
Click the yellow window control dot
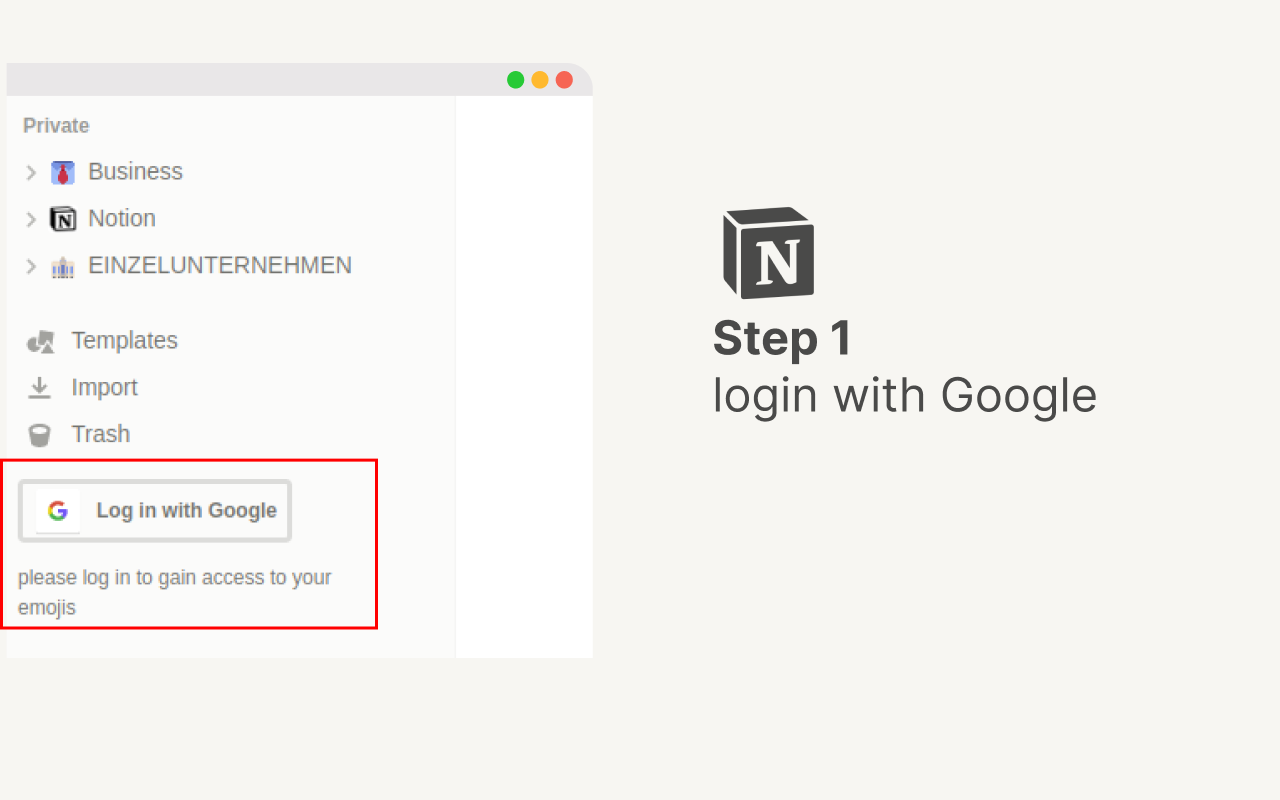pos(540,80)
